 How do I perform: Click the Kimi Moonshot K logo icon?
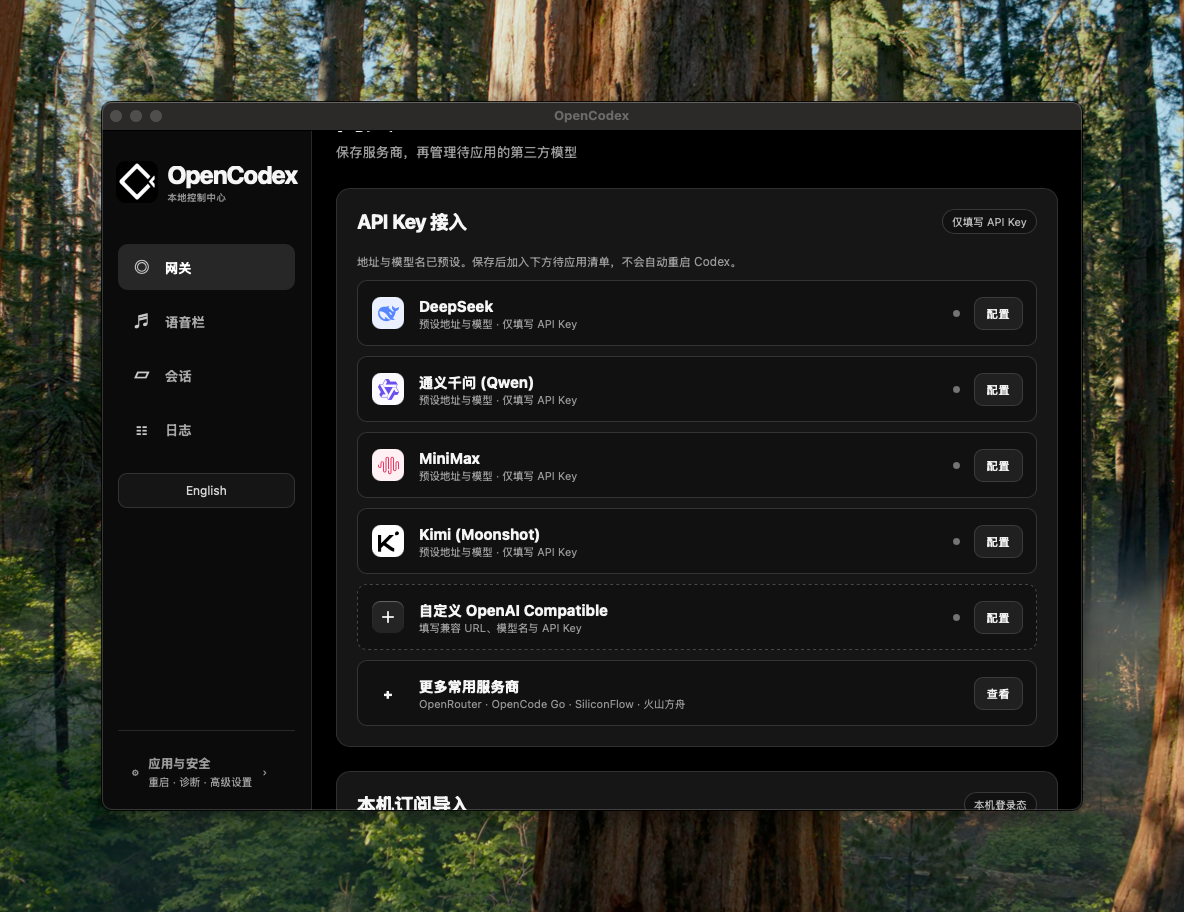tap(388, 541)
